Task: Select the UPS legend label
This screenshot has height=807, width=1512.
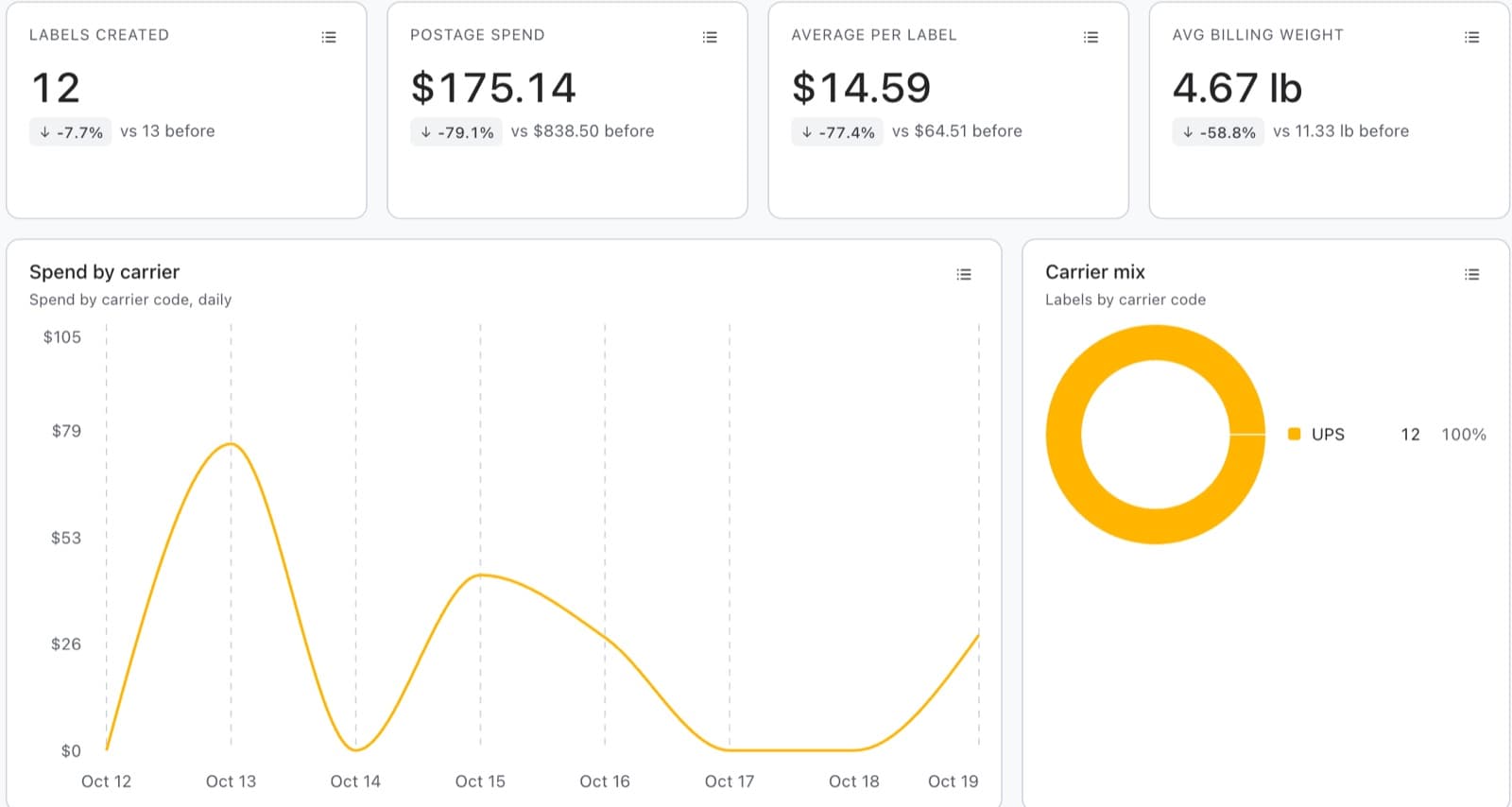Action: pyautogui.click(x=1328, y=435)
